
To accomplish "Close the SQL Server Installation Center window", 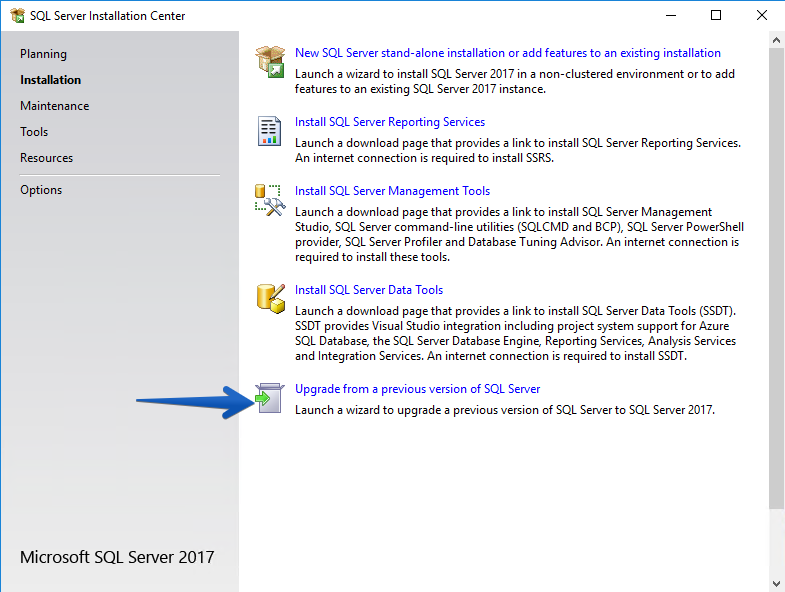I will 761,16.
